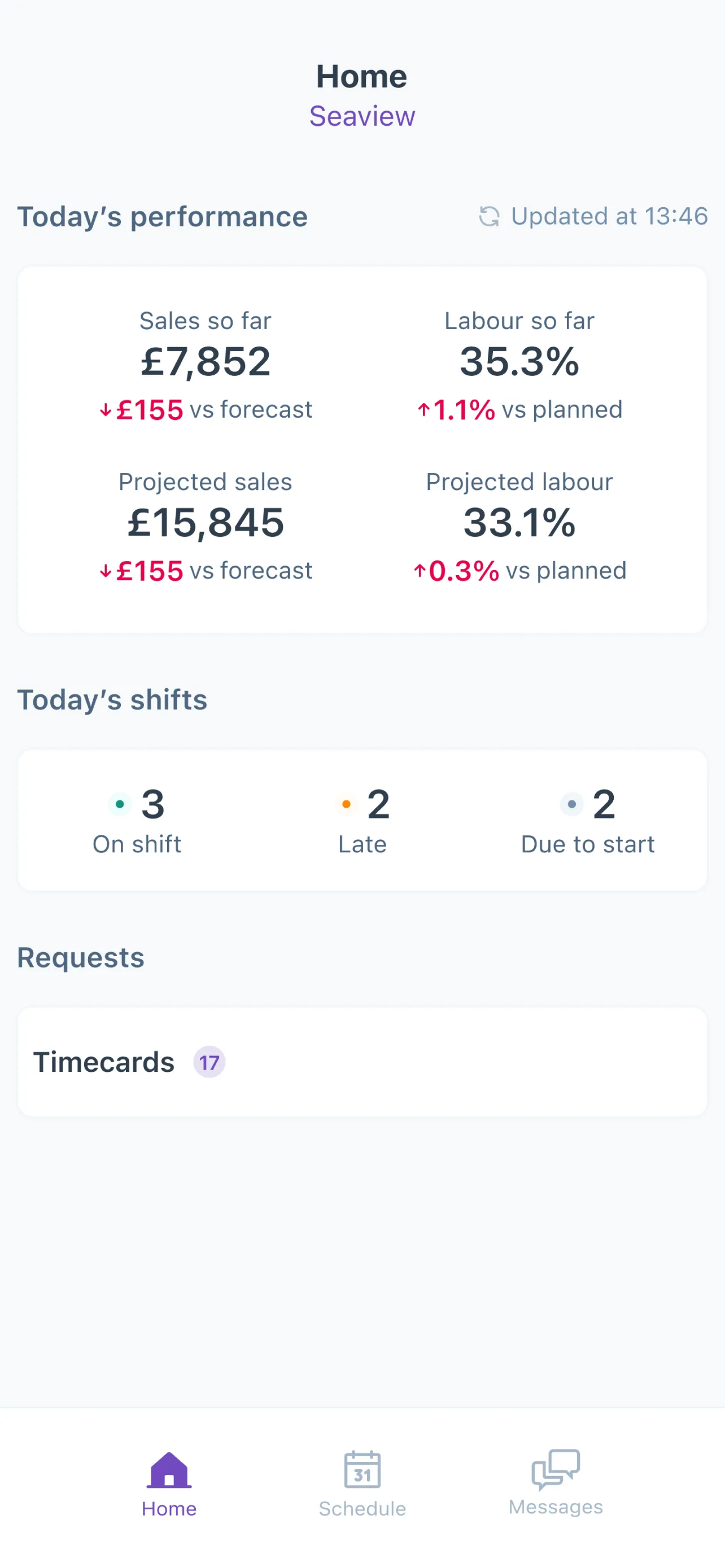Select the Seaview location name
This screenshot has height=1568, width=725.
(362, 116)
